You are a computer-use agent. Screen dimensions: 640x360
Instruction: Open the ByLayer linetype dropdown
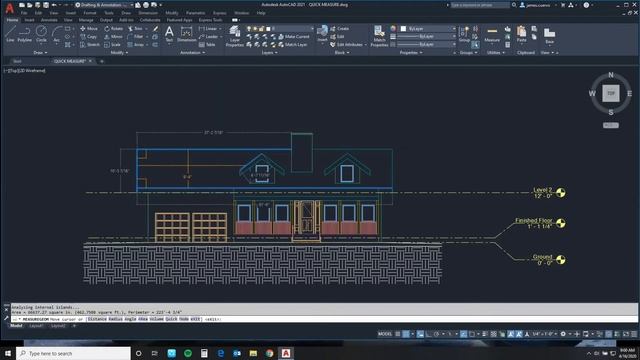coord(426,44)
